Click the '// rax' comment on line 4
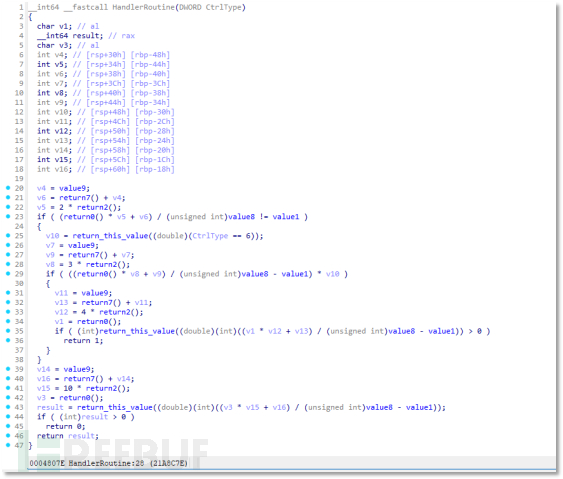Viewport: 563px width, 479px height. point(121,36)
